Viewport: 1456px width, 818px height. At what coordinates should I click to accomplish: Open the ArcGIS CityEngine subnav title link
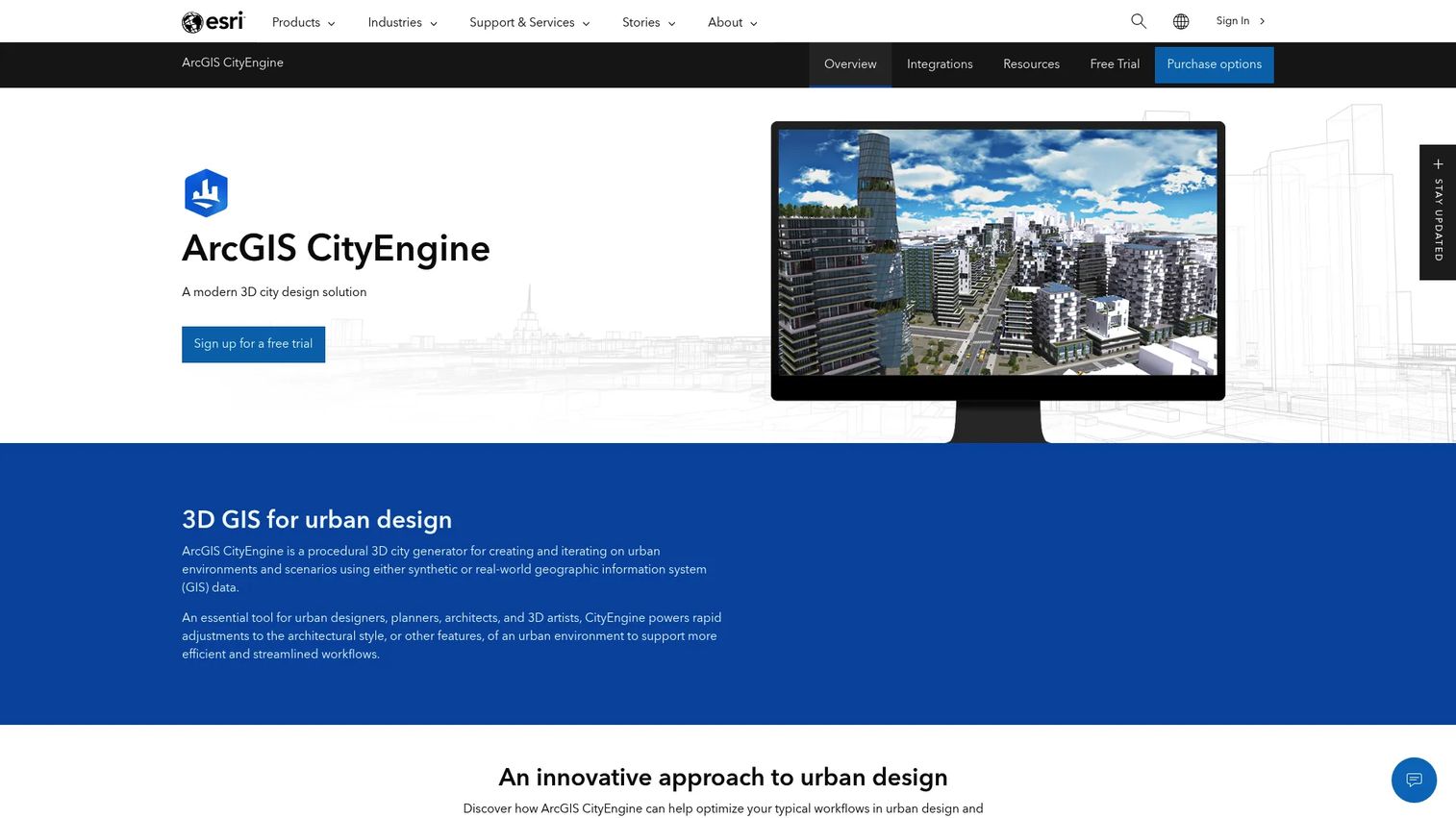[x=233, y=62]
